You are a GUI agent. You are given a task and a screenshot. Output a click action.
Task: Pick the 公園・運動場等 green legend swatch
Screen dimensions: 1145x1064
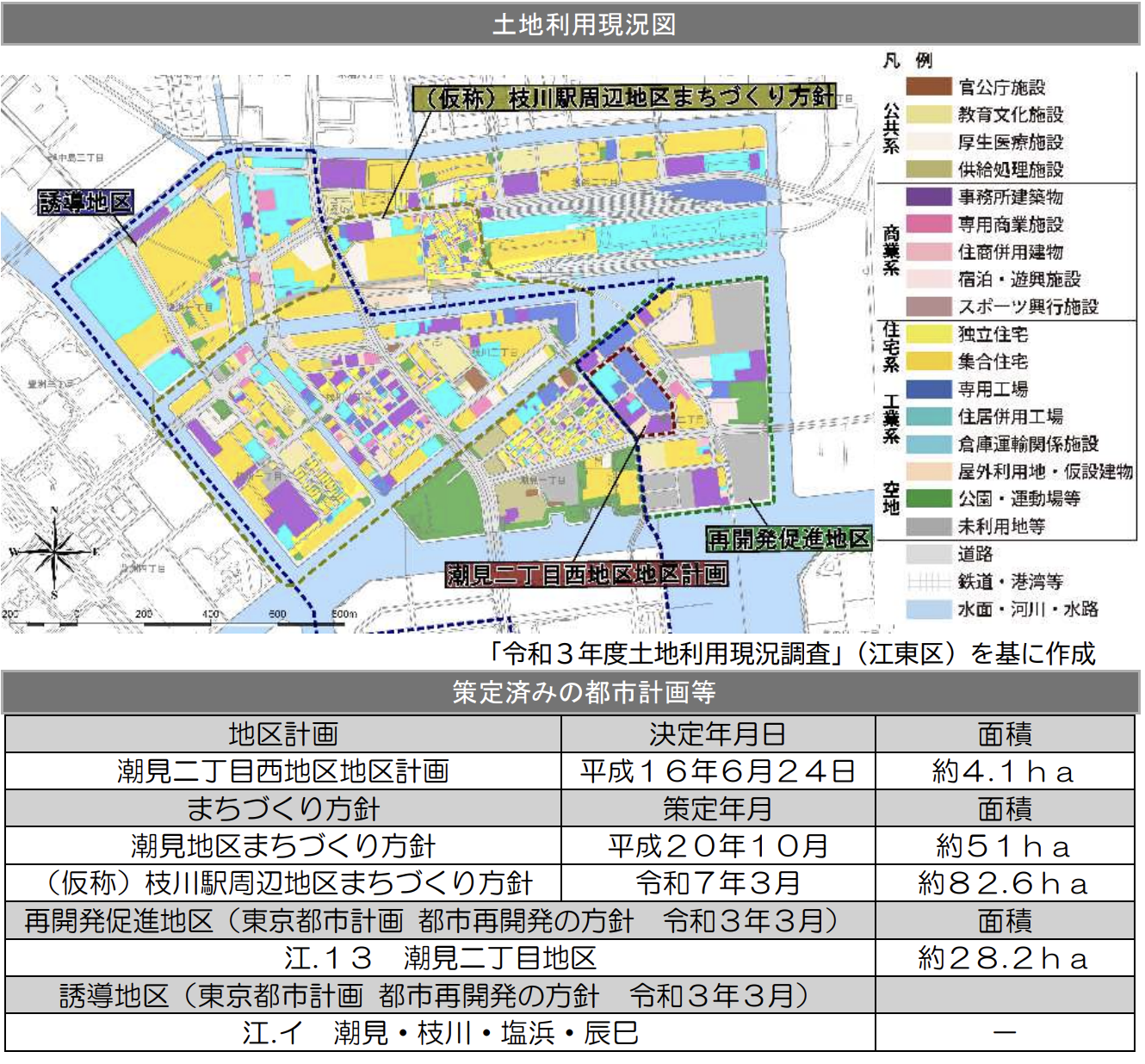[x=928, y=498]
